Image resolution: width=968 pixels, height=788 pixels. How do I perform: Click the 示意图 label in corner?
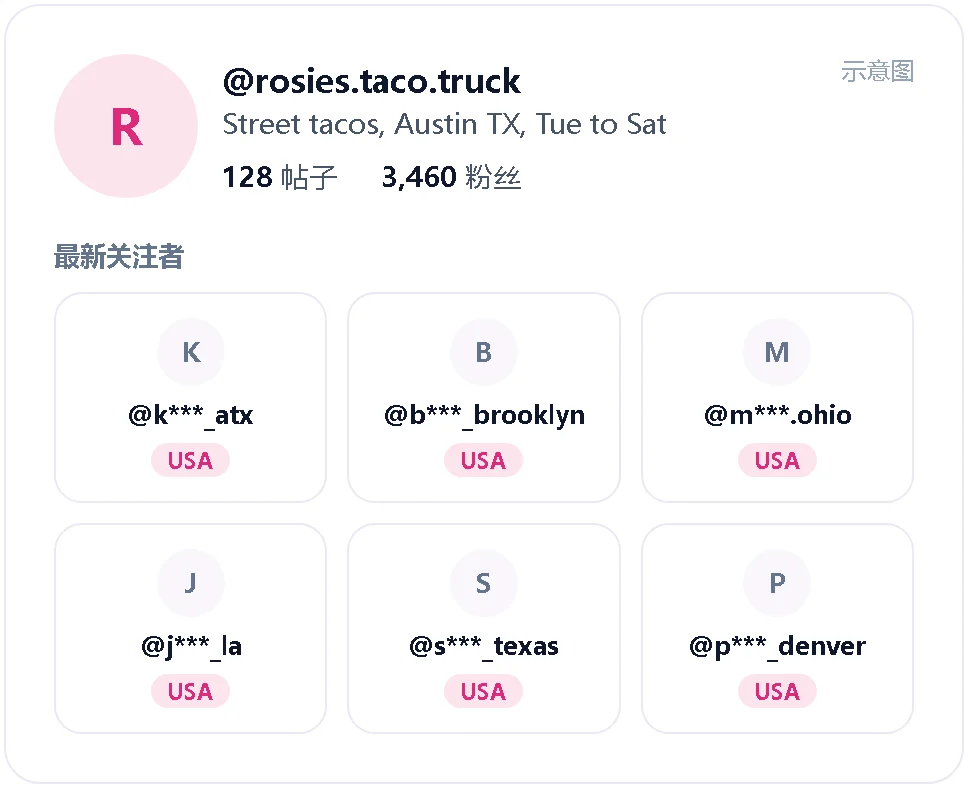click(x=877, y=71)
